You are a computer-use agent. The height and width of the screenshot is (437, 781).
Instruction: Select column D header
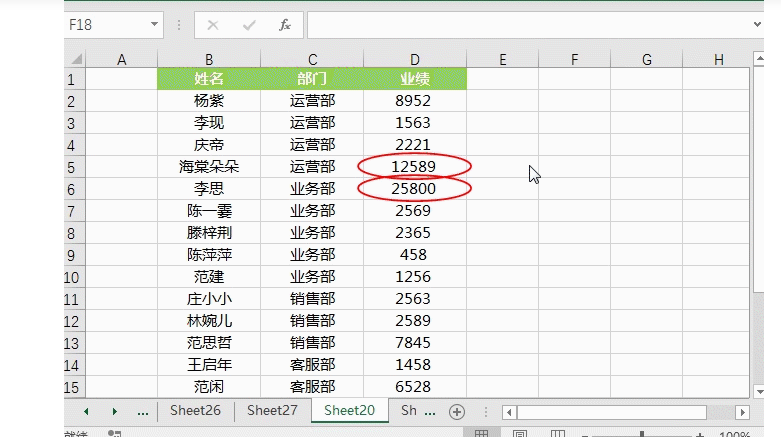[x=415, y=60]
